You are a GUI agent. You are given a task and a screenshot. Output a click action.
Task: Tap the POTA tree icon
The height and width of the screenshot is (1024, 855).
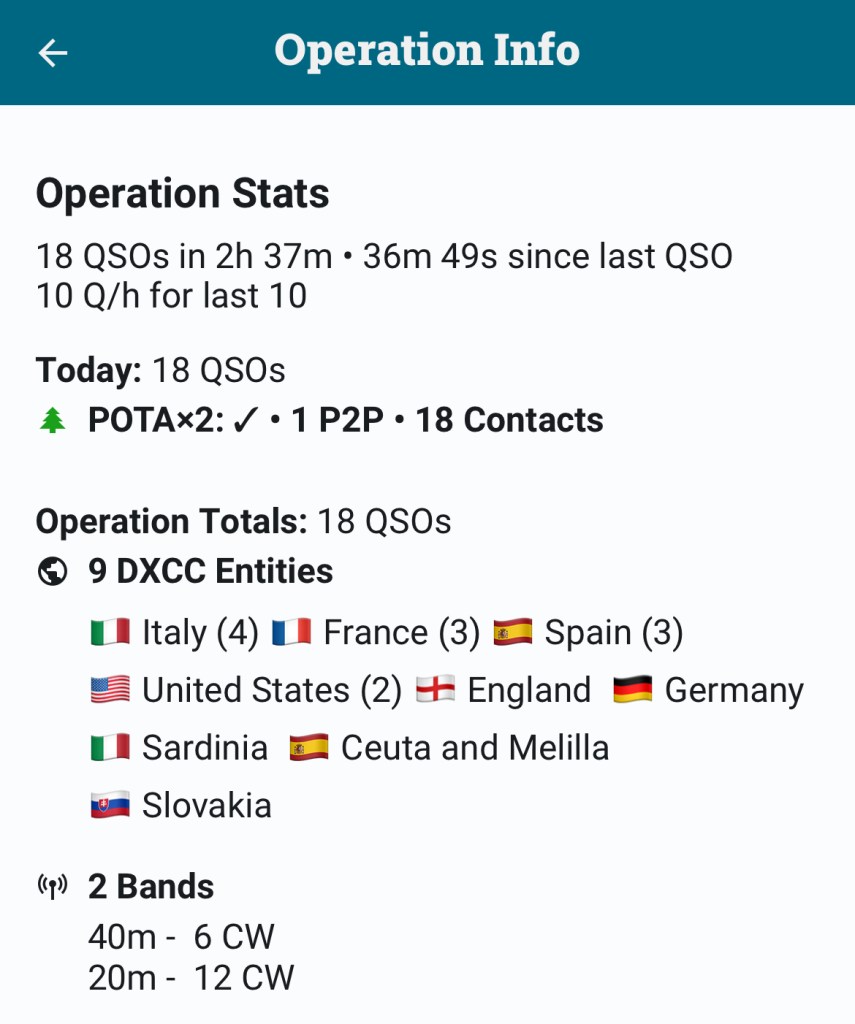pos(52,421)
